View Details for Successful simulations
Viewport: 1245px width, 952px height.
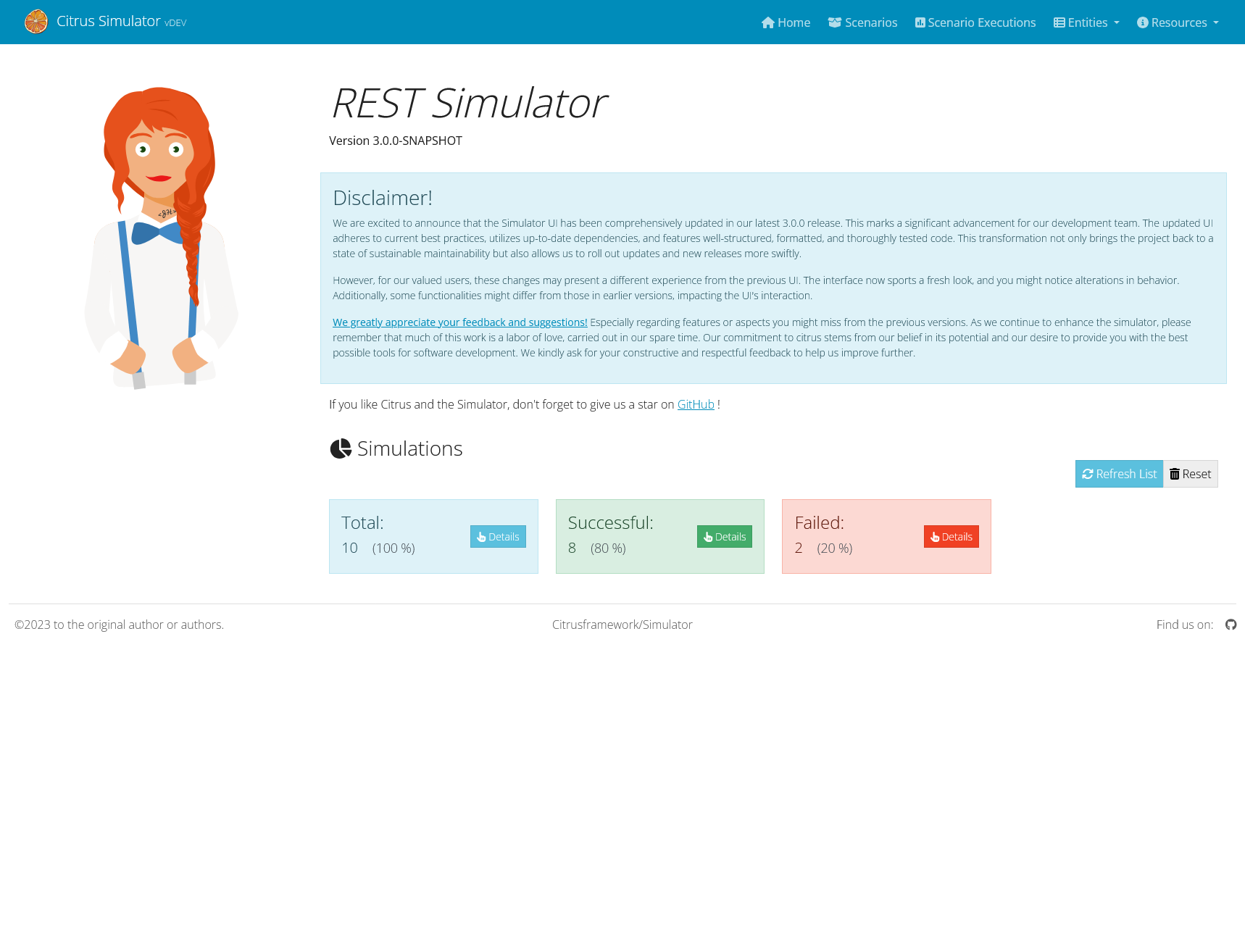pos(724,537)
